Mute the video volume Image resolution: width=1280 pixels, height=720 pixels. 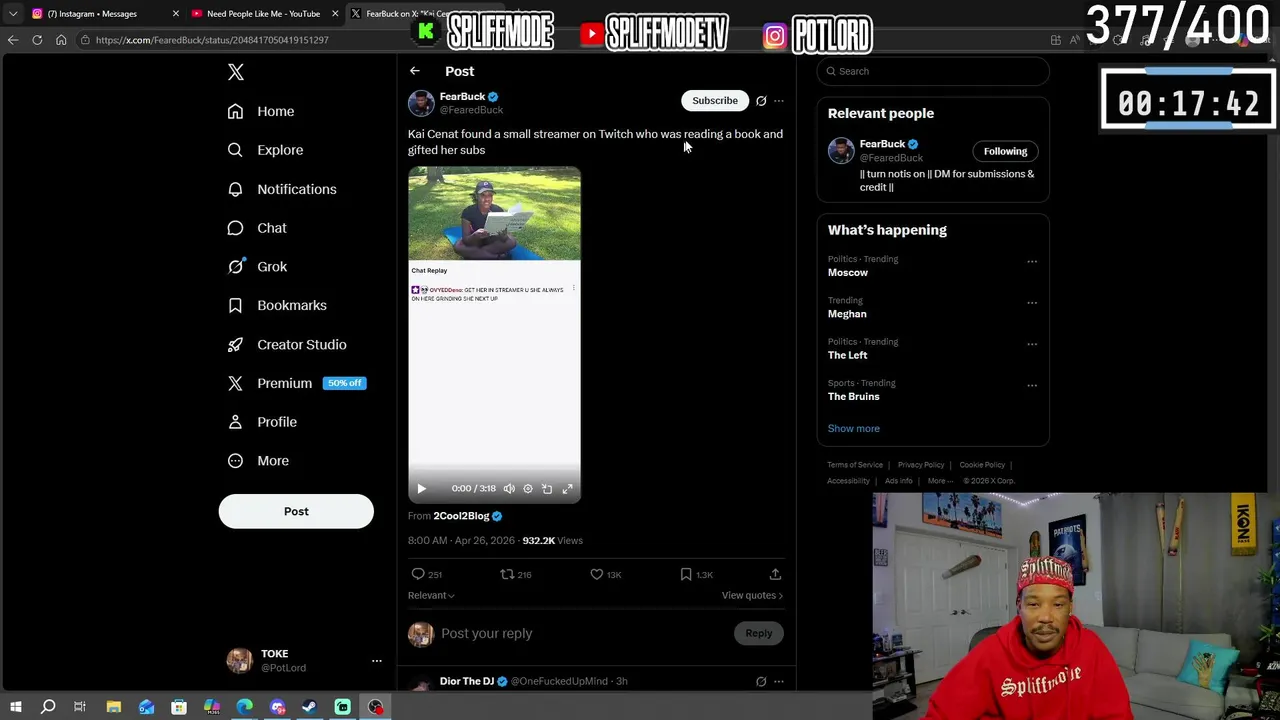(509, 488)
